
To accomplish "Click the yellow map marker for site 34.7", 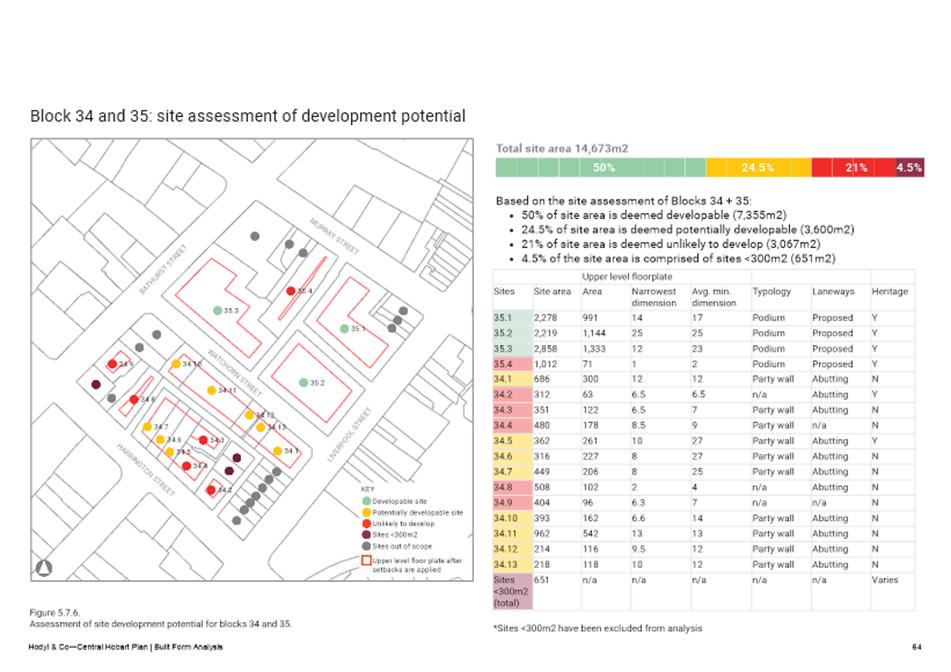I will click(x=147, y=427).
